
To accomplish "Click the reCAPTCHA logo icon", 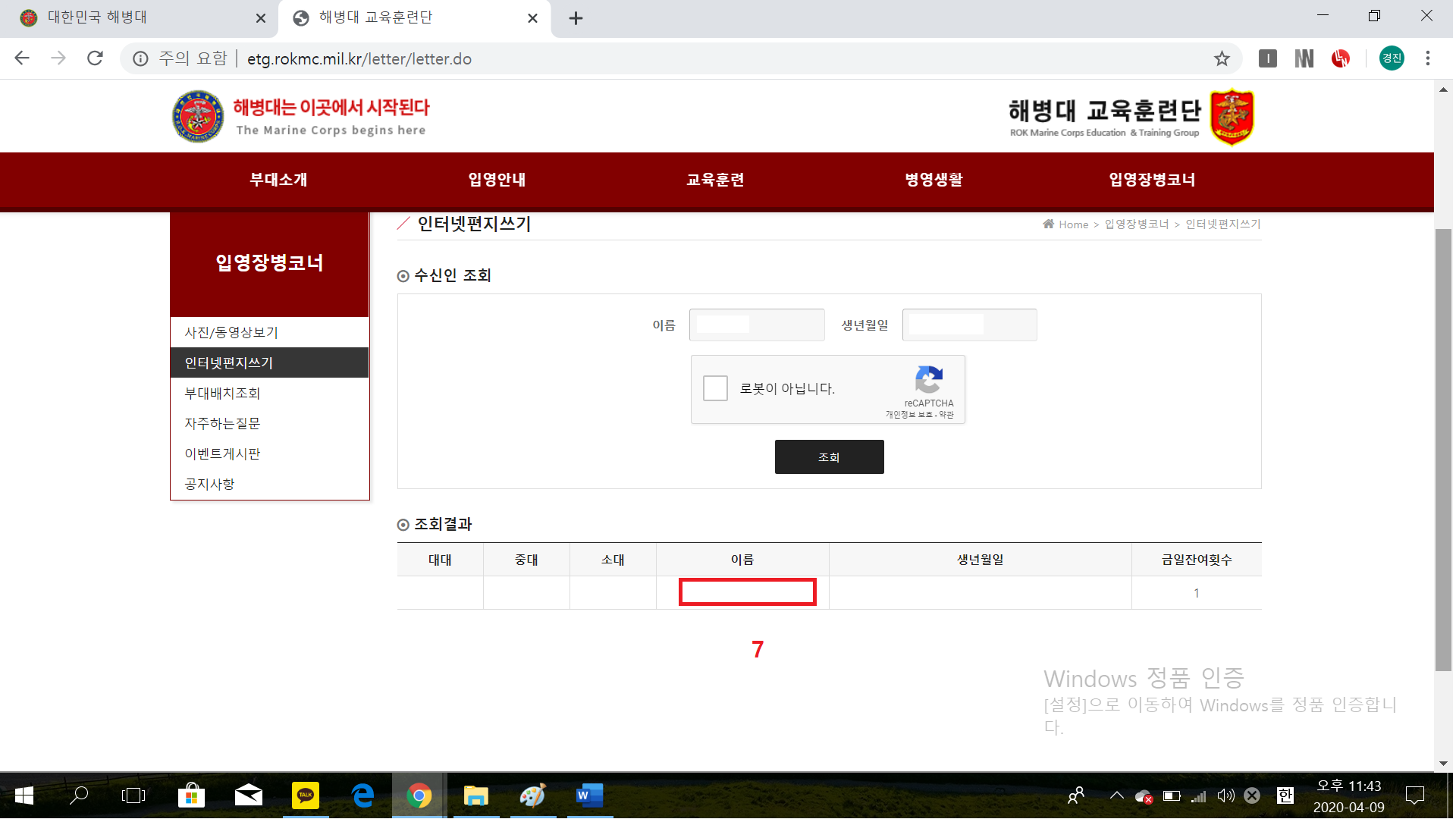I will coord(928,379).
